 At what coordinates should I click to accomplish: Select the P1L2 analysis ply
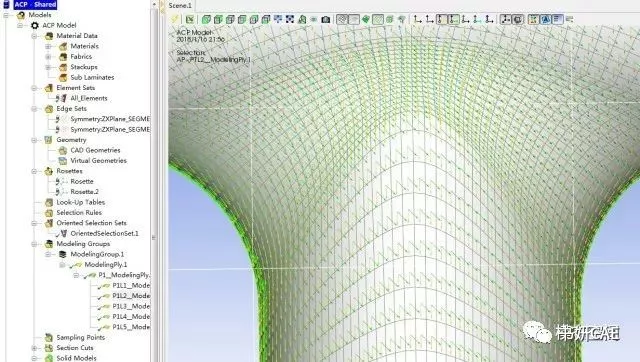[x=131, y=295]
